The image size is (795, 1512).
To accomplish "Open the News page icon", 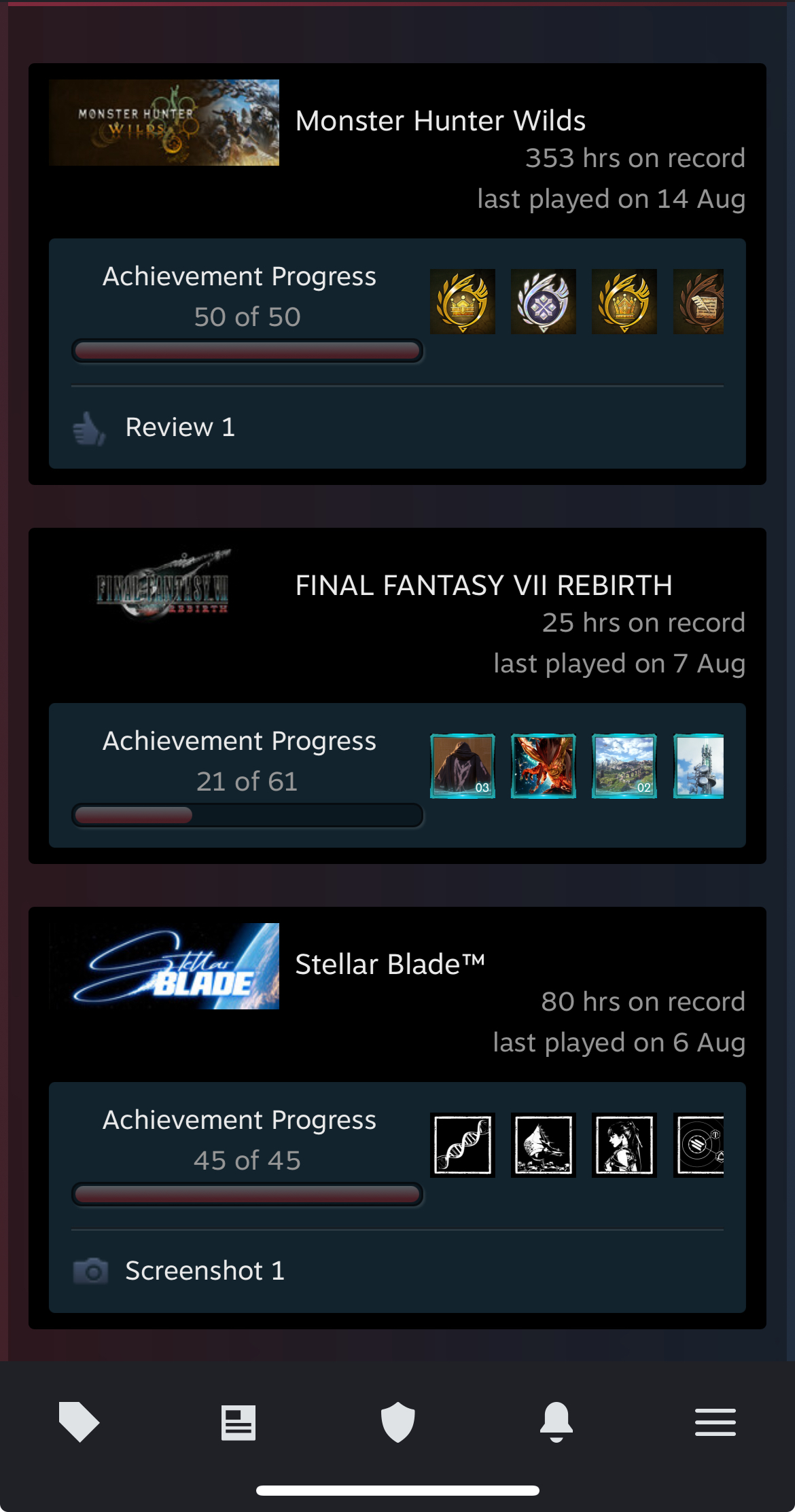I will click(238, 1422).
